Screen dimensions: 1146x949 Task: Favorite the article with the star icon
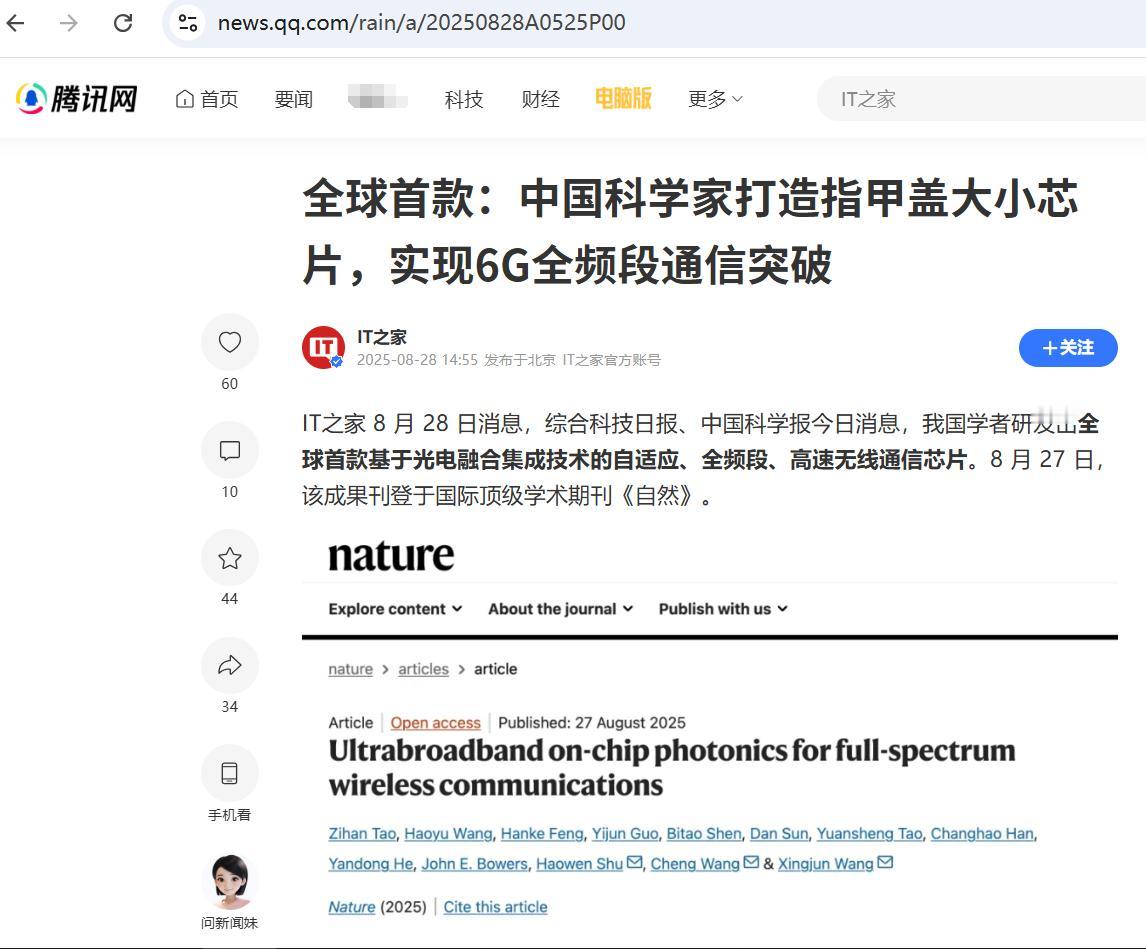pyautogui.click(x=229, y=558)
